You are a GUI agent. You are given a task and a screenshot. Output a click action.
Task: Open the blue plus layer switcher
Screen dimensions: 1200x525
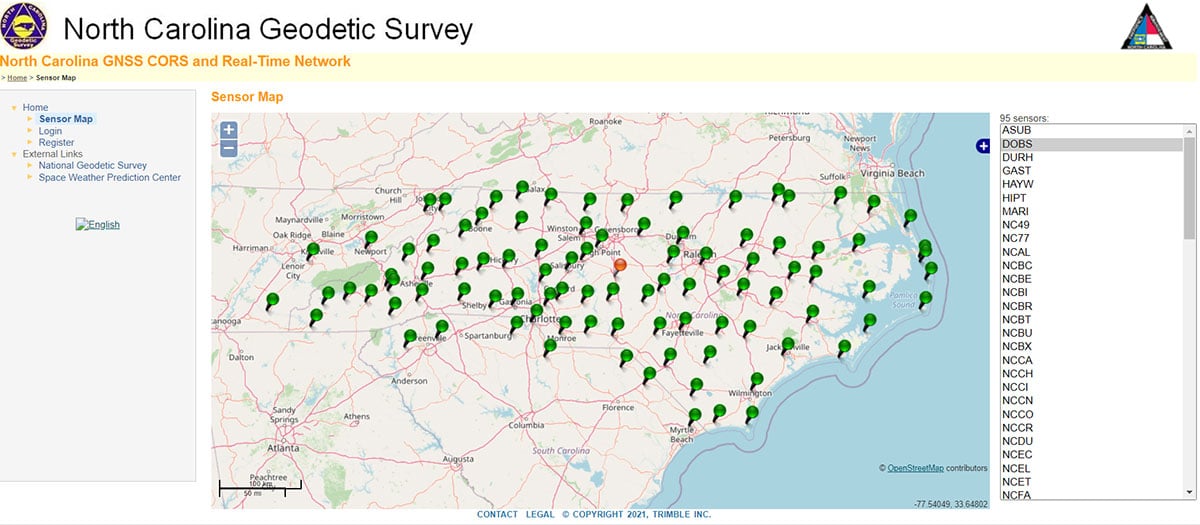983,147
